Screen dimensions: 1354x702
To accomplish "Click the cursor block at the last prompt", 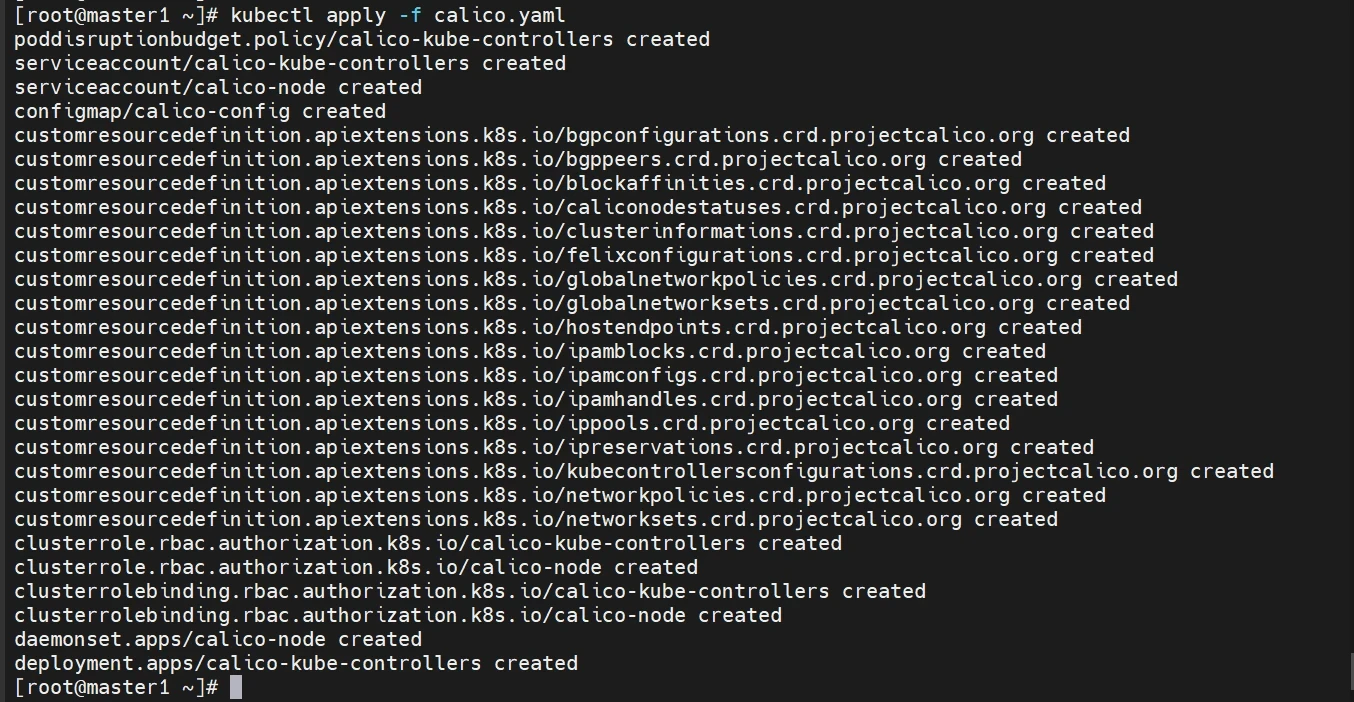I will point(236,687).
